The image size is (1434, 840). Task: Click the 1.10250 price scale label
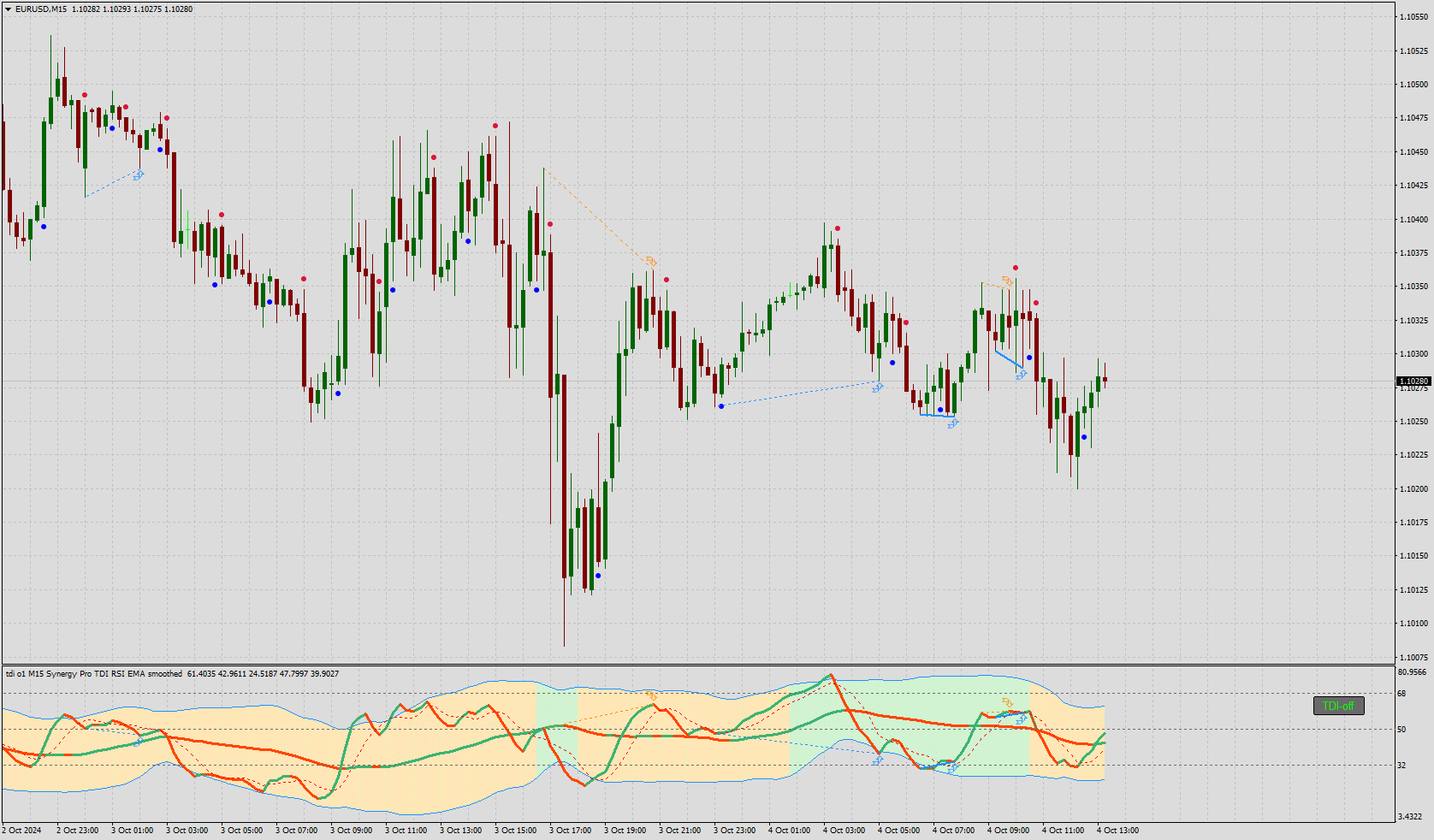[1413, 422]
